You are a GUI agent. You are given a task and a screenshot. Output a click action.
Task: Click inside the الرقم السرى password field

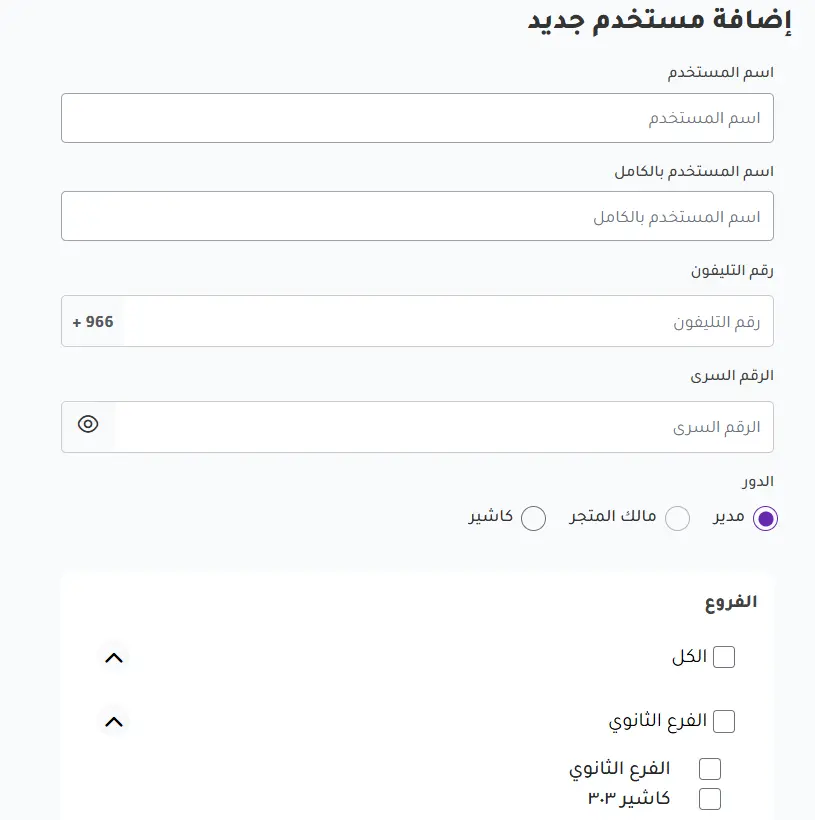point(450,426)
